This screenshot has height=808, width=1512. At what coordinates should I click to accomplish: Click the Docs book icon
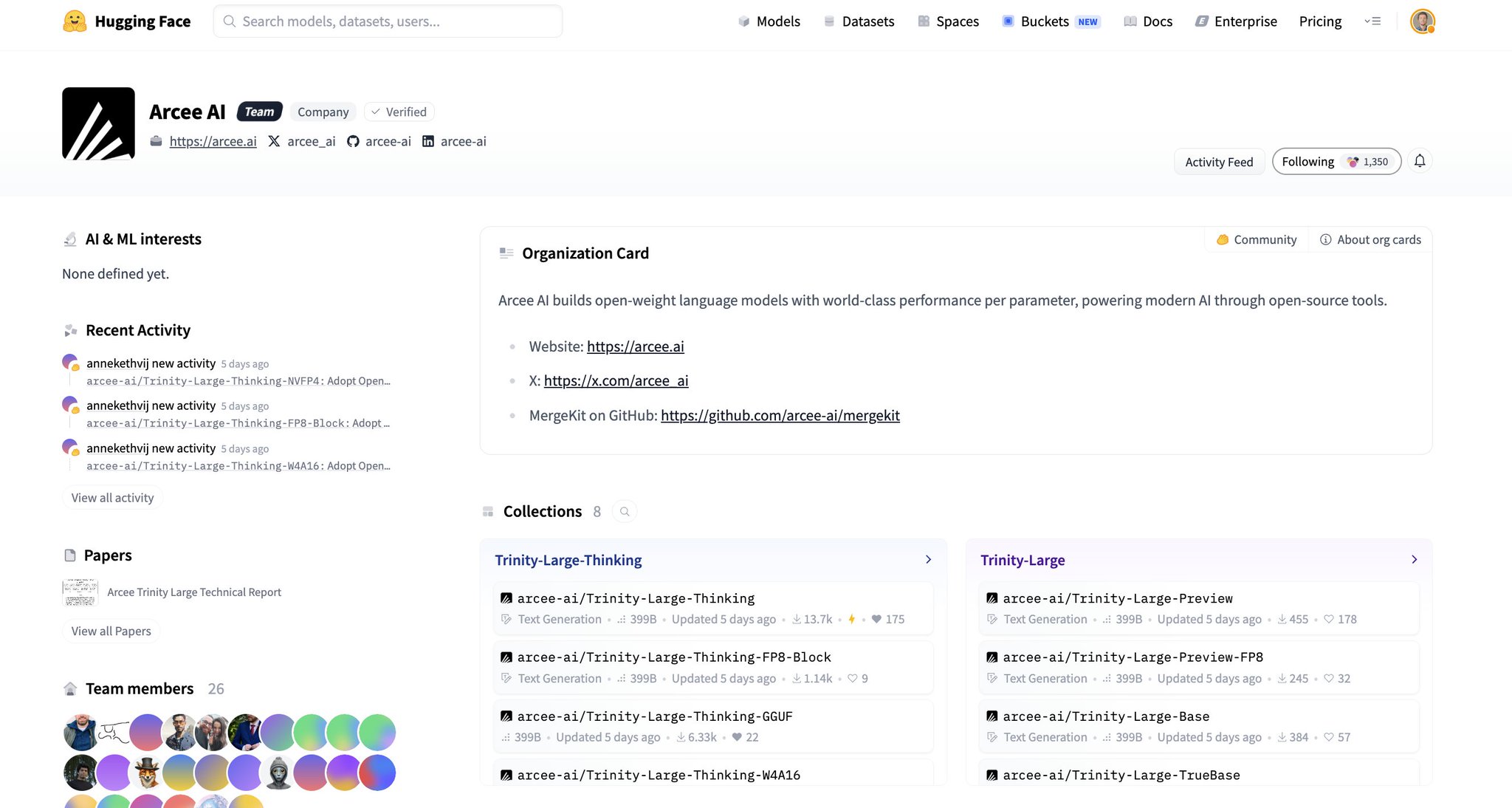coord(1130,21)
